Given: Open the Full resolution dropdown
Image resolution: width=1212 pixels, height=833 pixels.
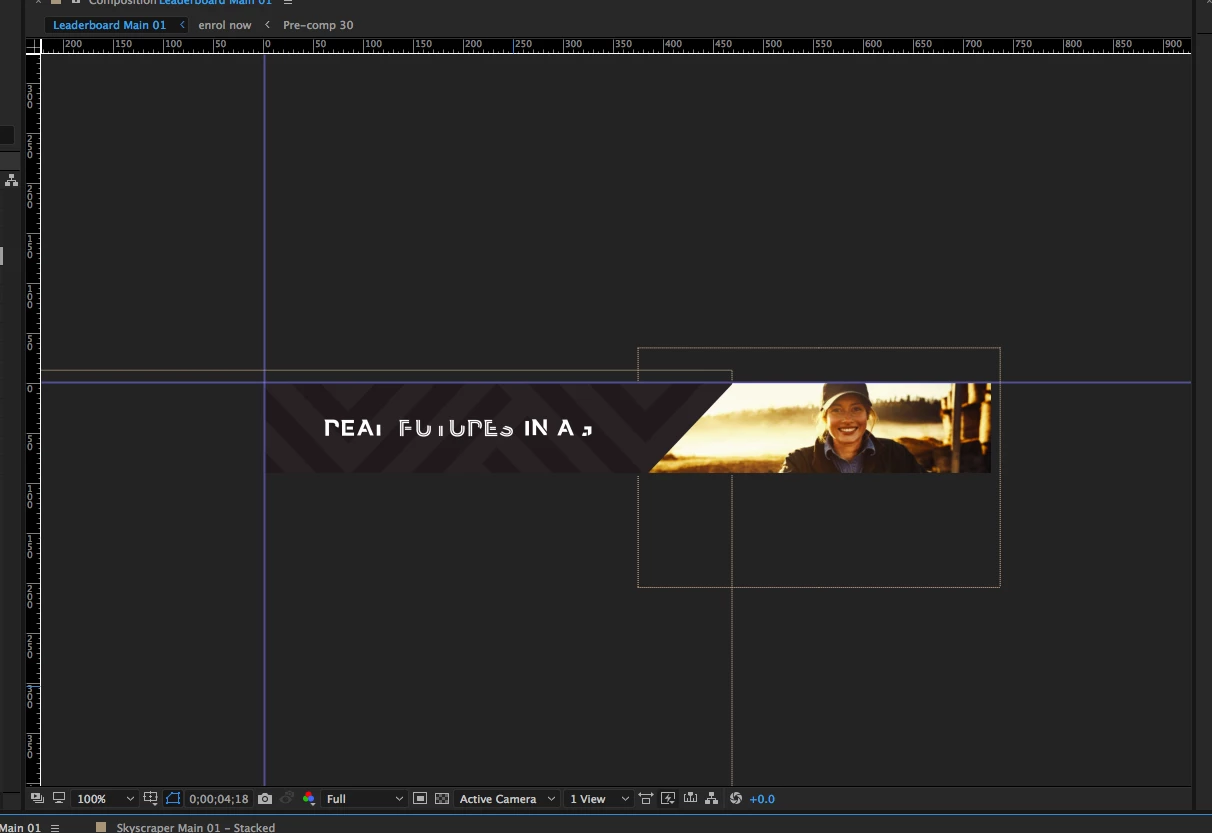Looking at the screenshot, I should (364, 799).
